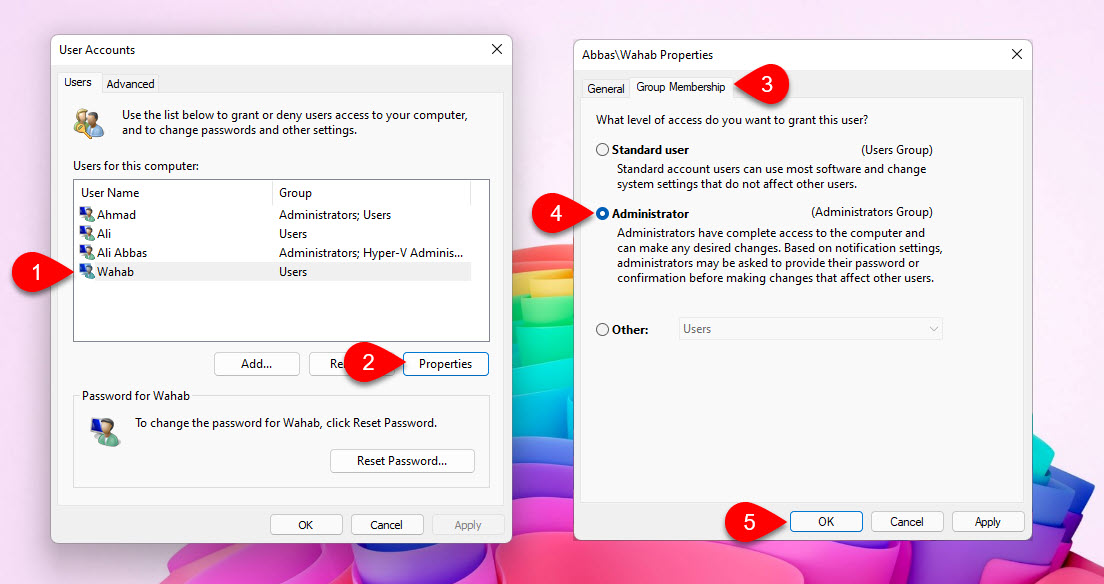Open the General tab in Wahab Properties
Image resolution: width=1104 pixels, height=584 pixels.
pyautogui.click(x=606, y=89)
